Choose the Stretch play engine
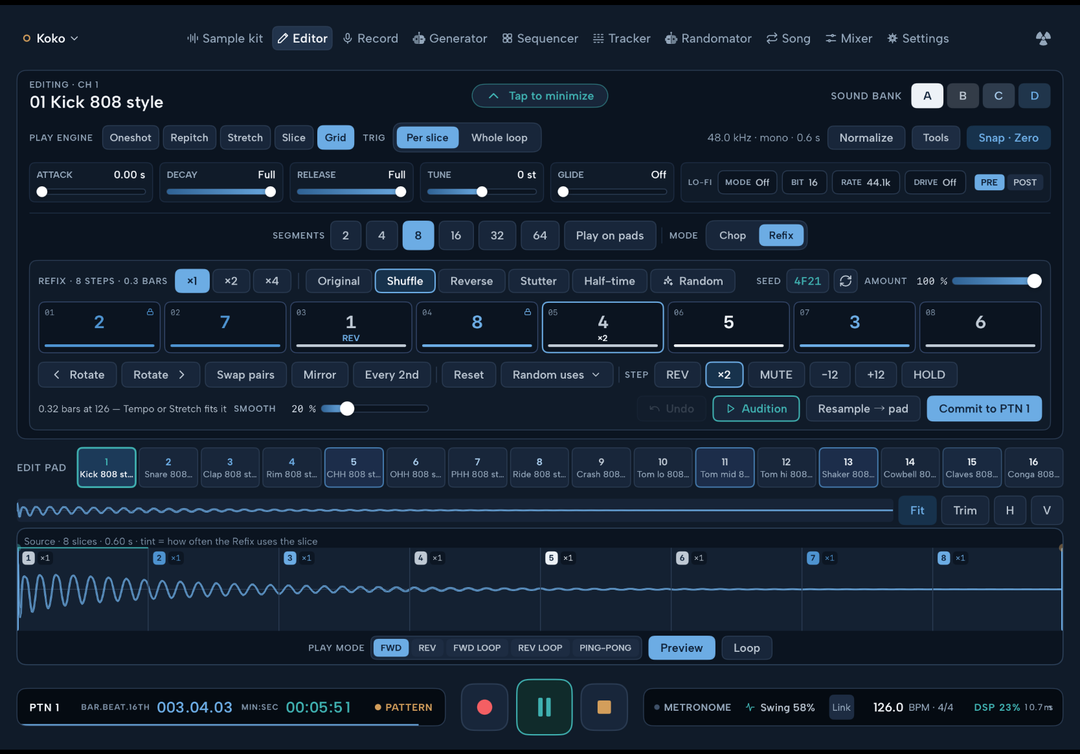Screen dimensions: 1080x754 point(245,138)
